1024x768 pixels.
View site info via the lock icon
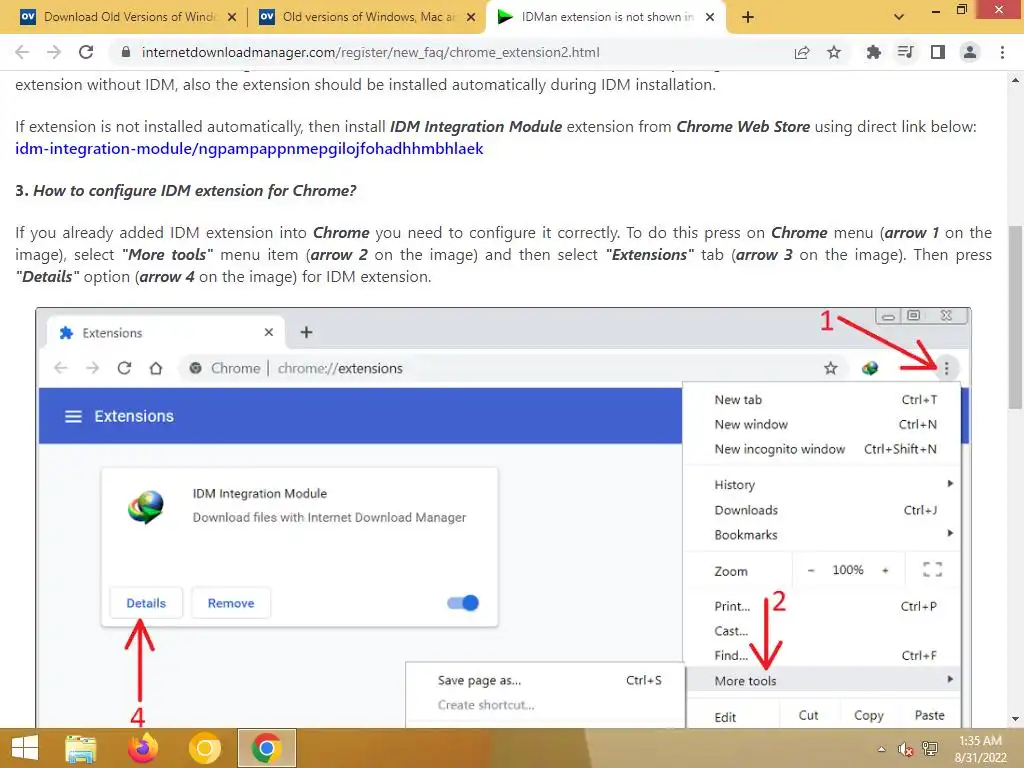click(x=126, y=52)
